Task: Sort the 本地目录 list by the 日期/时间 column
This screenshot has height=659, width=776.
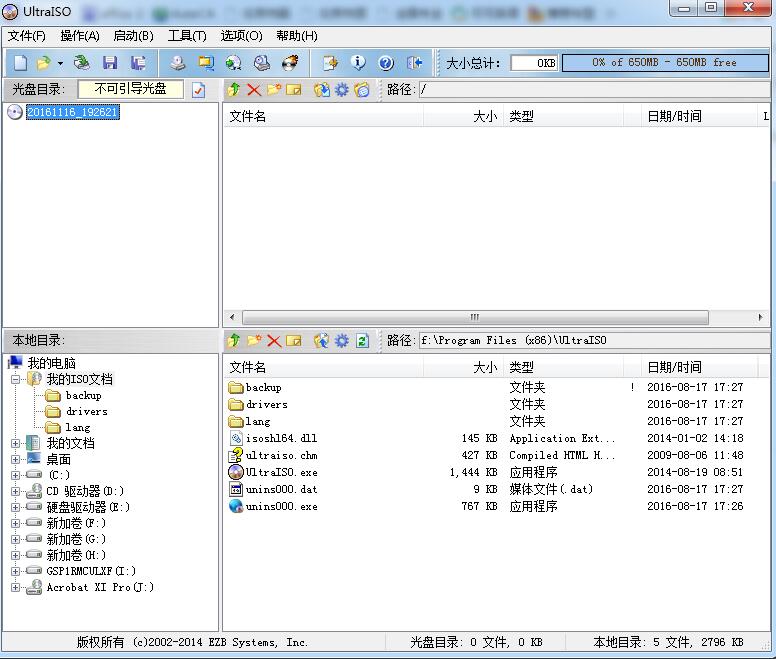Action: (x=699, y=367)
